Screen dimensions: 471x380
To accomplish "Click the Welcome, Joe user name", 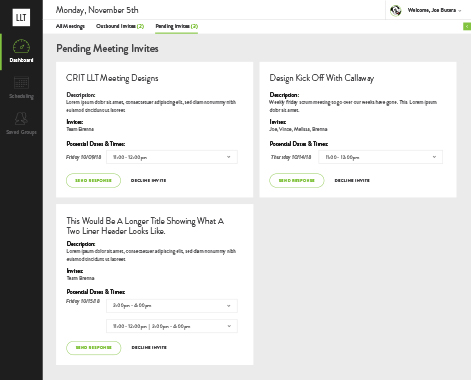I will (432, 10).
